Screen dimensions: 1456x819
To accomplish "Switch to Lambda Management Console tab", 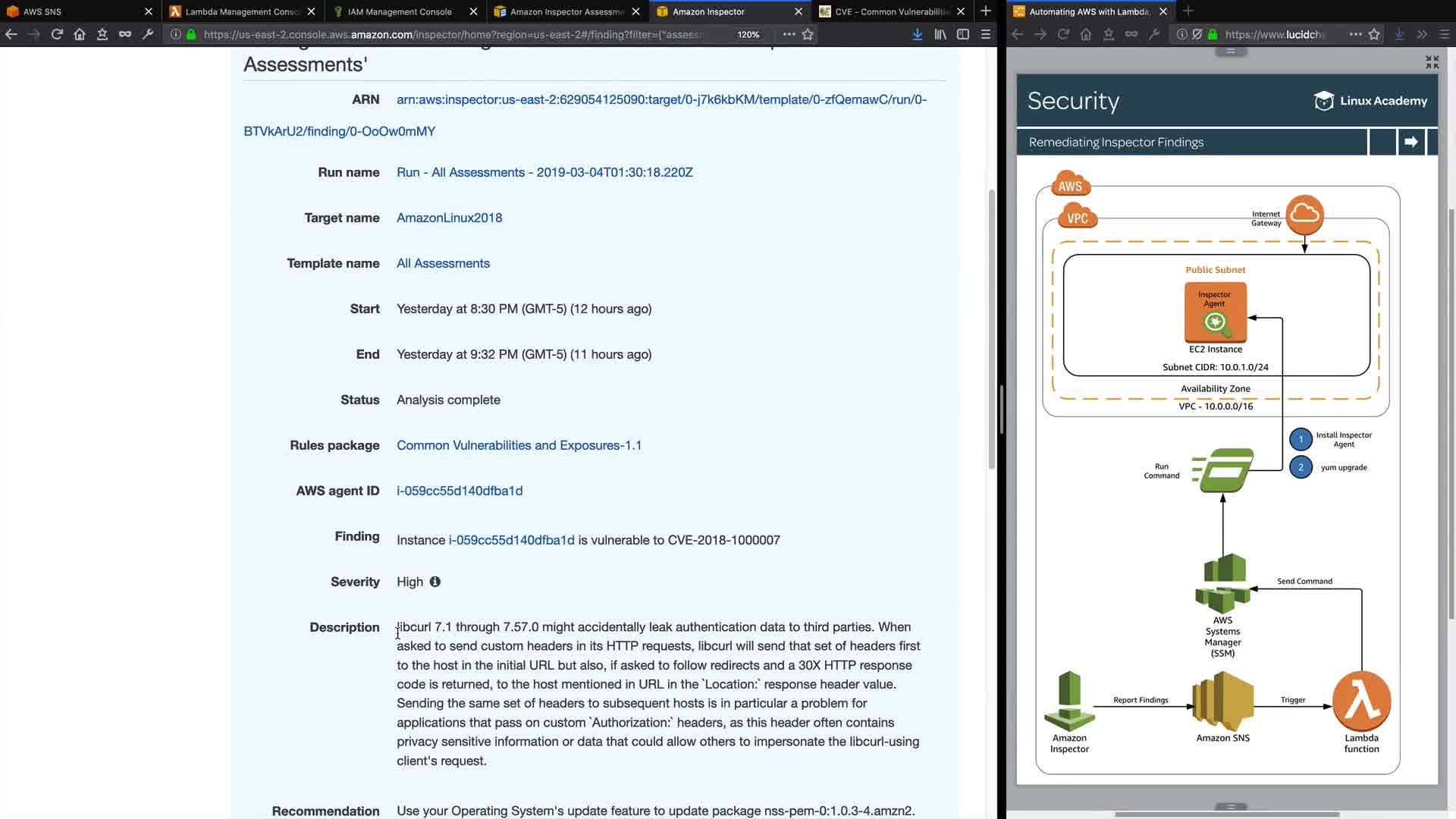I will point(243,11).
